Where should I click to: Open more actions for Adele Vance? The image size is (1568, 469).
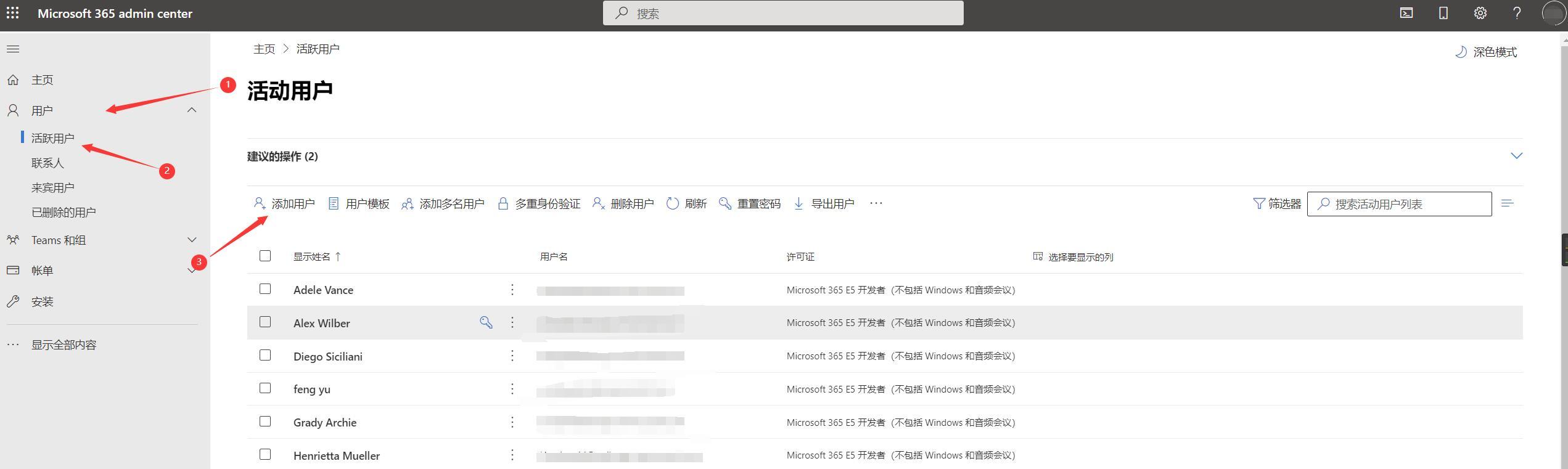coord(512,290)
